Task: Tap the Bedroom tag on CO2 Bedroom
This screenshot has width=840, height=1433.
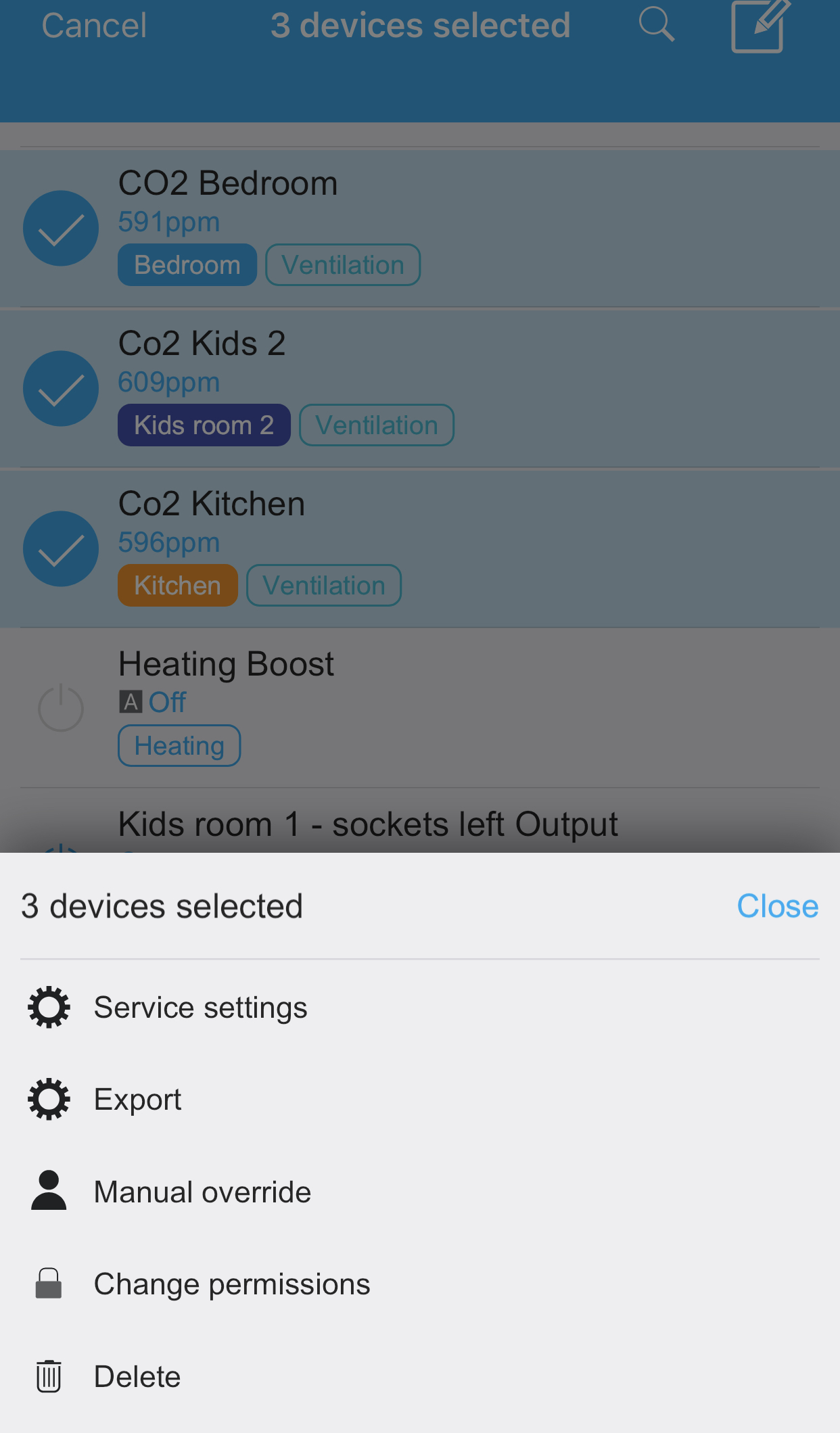Action: tap(187, 264)
